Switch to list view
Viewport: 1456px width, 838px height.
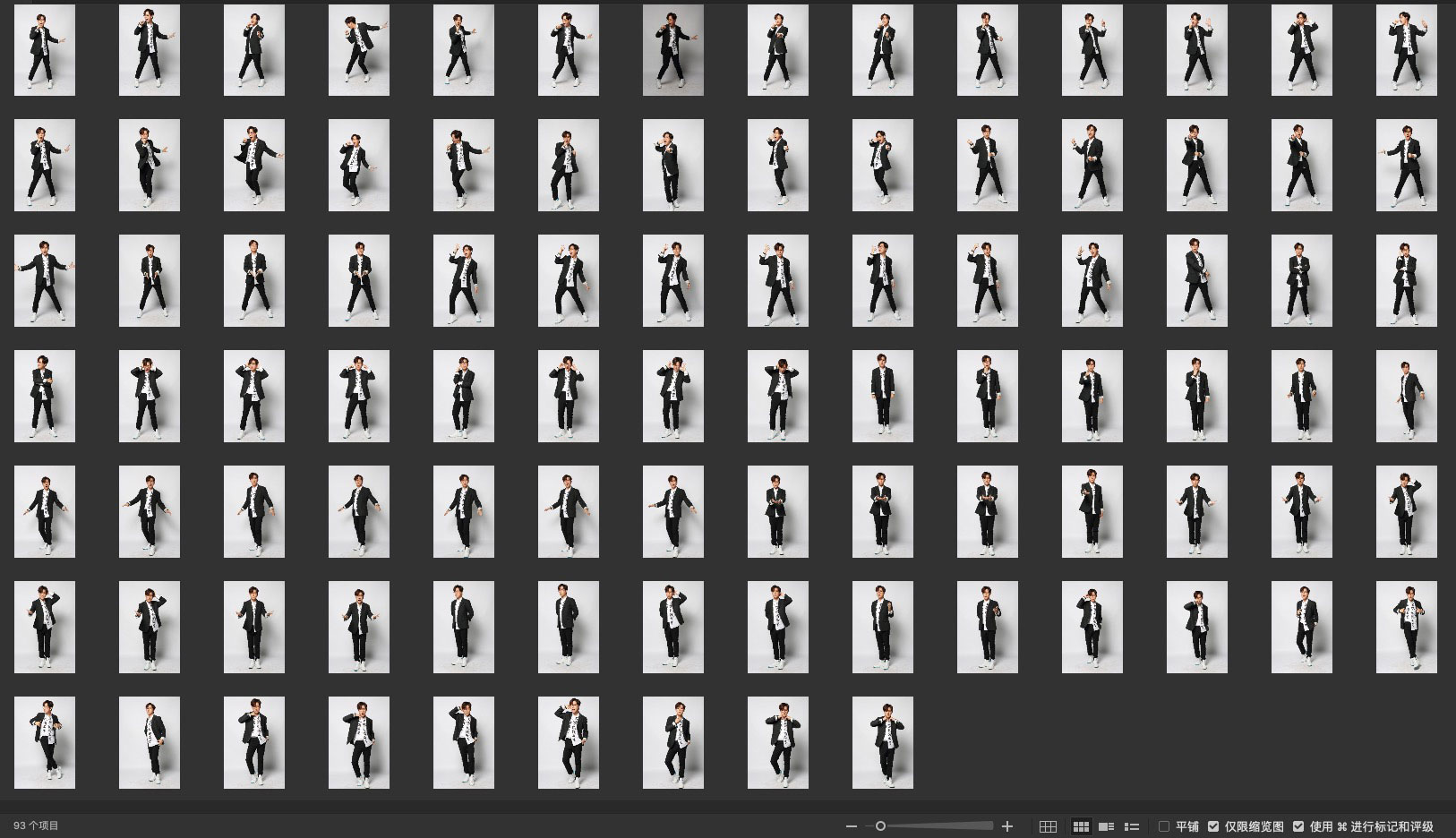coord(1132,826)
